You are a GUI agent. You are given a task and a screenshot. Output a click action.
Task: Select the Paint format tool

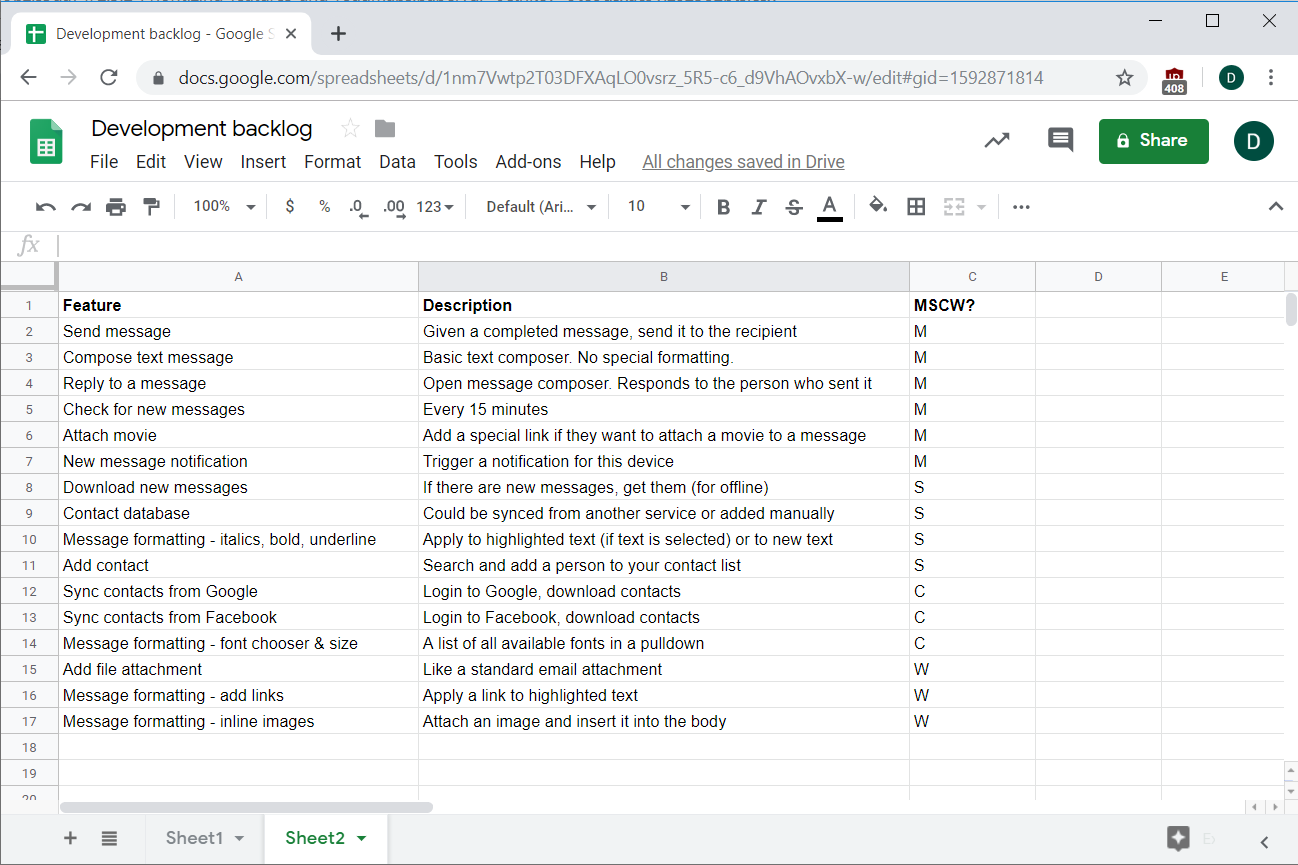(x=151, y=207)
